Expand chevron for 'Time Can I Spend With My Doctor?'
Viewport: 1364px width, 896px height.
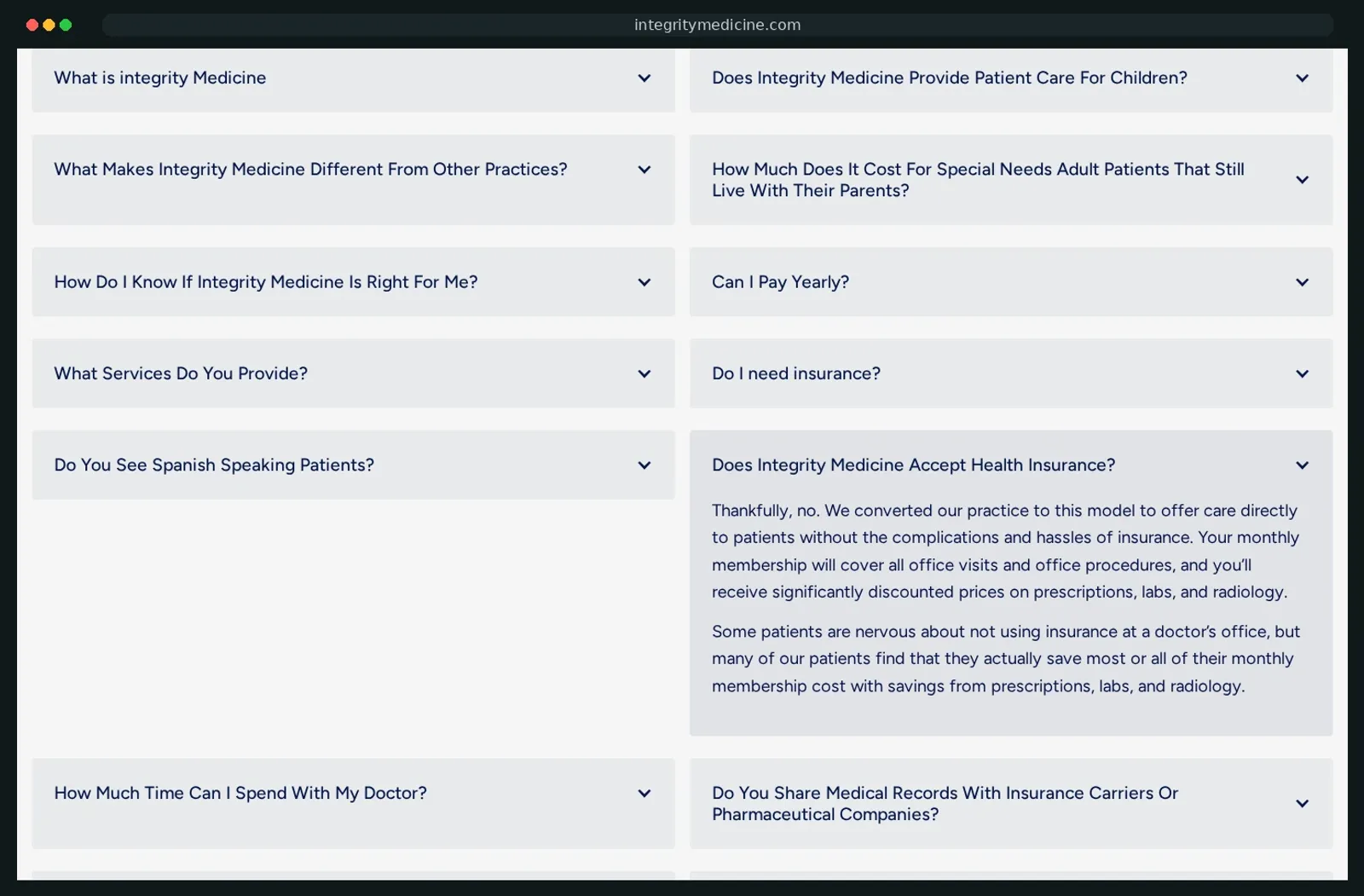644,793
